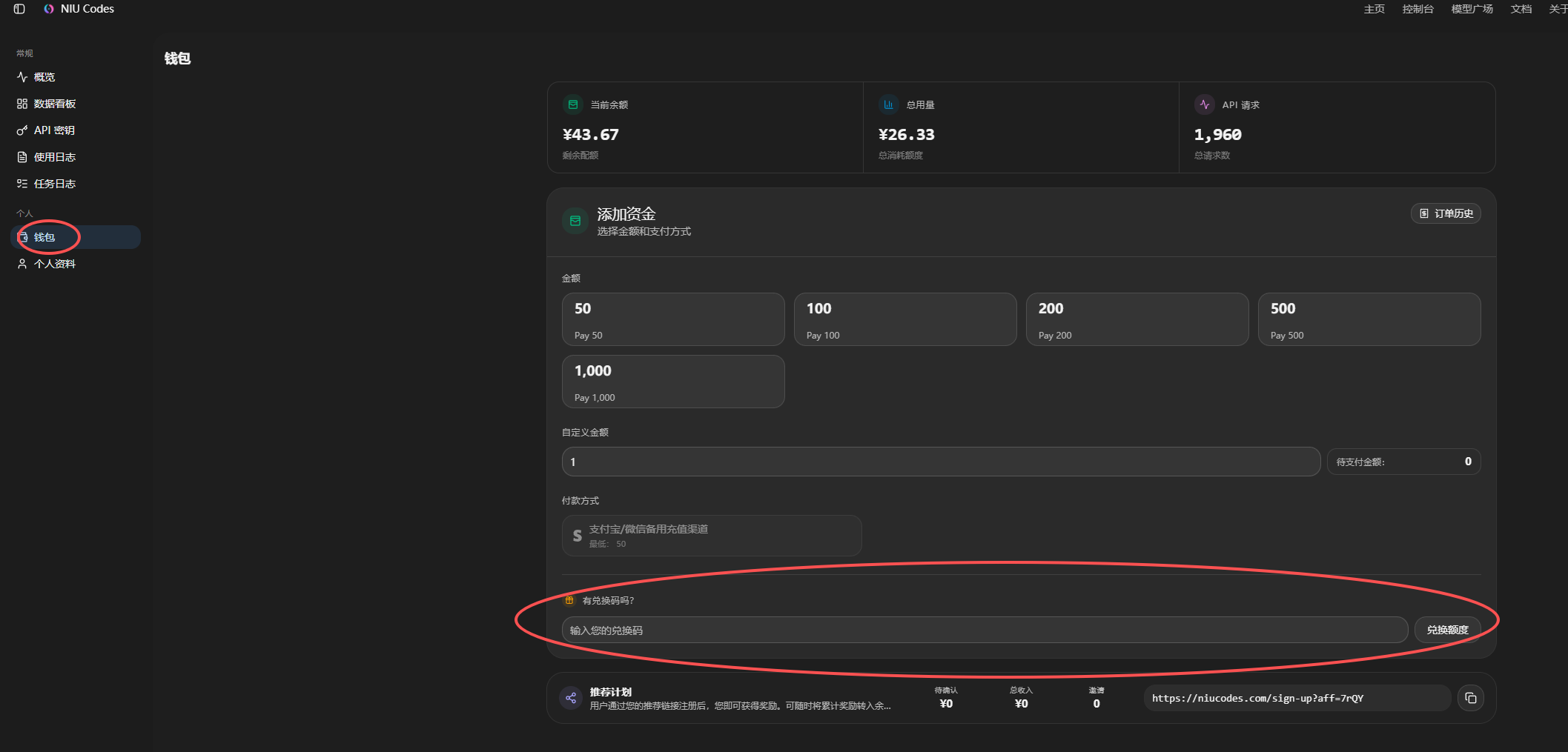Click the redemption code input field
Image resolution: width=1568 pixels, height=752 pixels.
point(985,630)
